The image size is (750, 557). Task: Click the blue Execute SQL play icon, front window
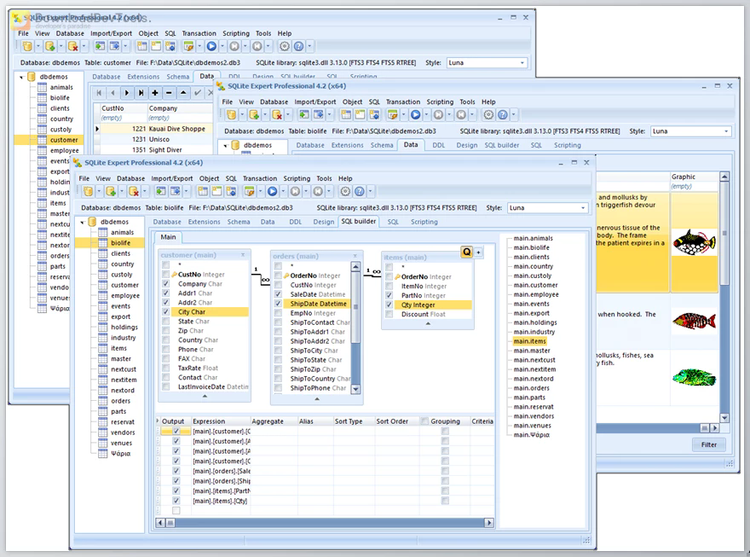272,191
